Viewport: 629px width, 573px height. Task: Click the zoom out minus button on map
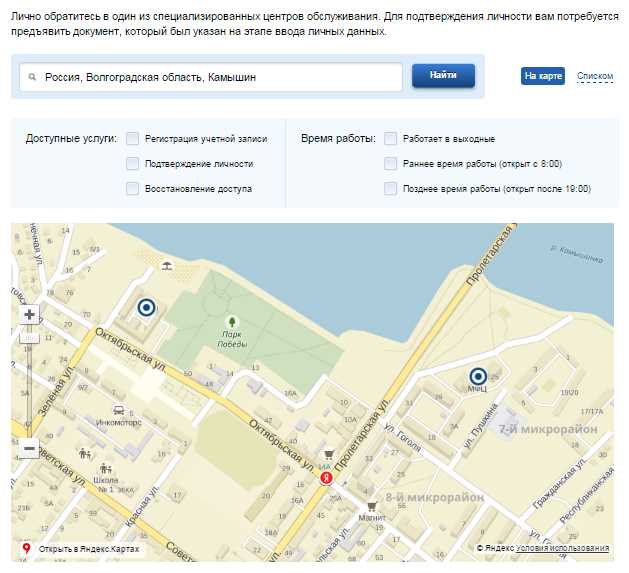click(29, 449)
